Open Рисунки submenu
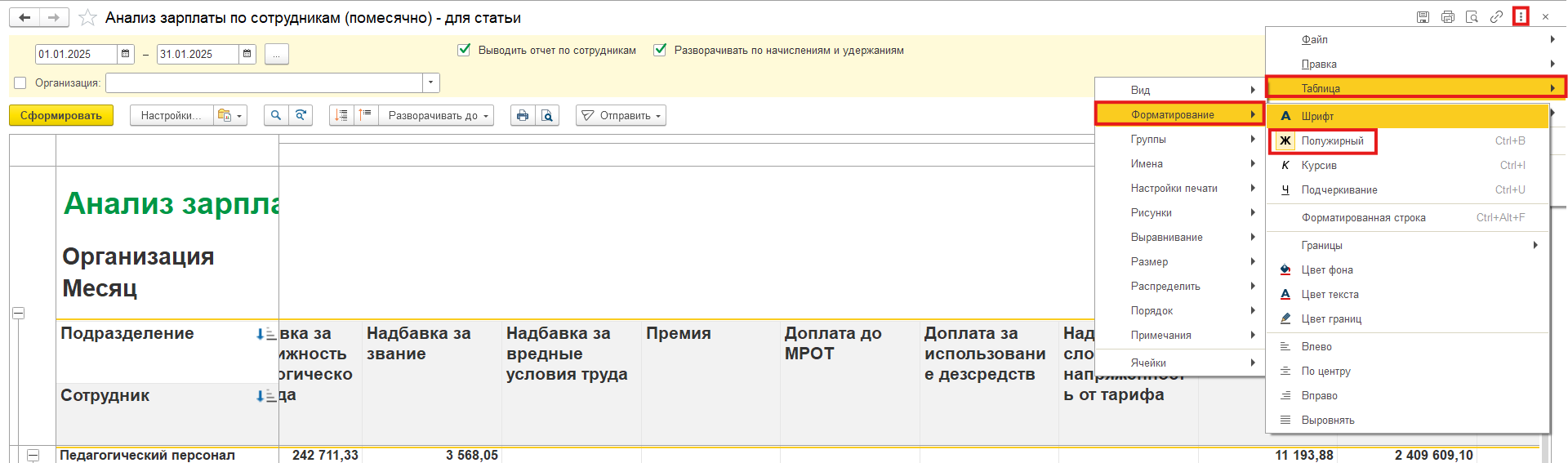Screen dimensions: 1568x463 pyautogui.click(x=1179, y=212)
